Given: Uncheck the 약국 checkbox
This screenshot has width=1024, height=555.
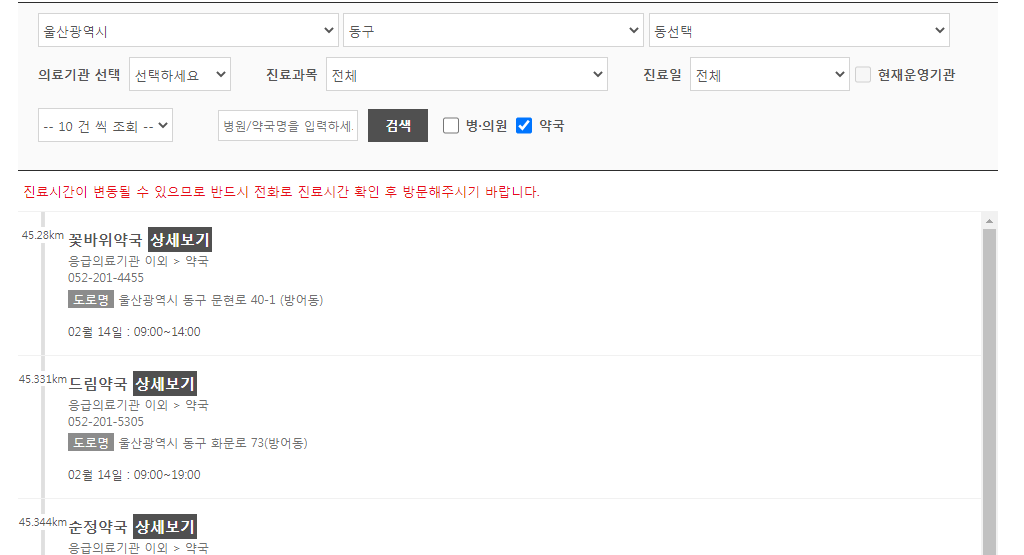Looking at the screenshot, I should (524, 125).
